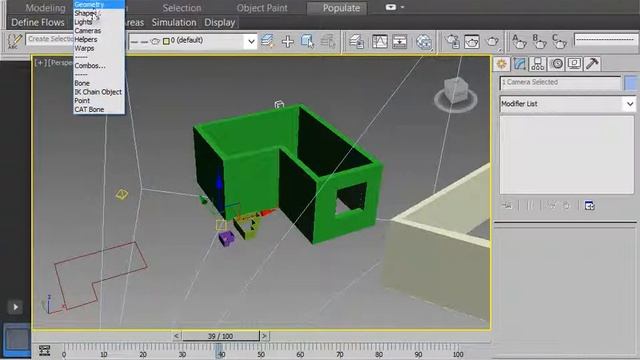Switch to the Create command panel
Viewport: 640px width, 360px height.
tap(501, 64)
